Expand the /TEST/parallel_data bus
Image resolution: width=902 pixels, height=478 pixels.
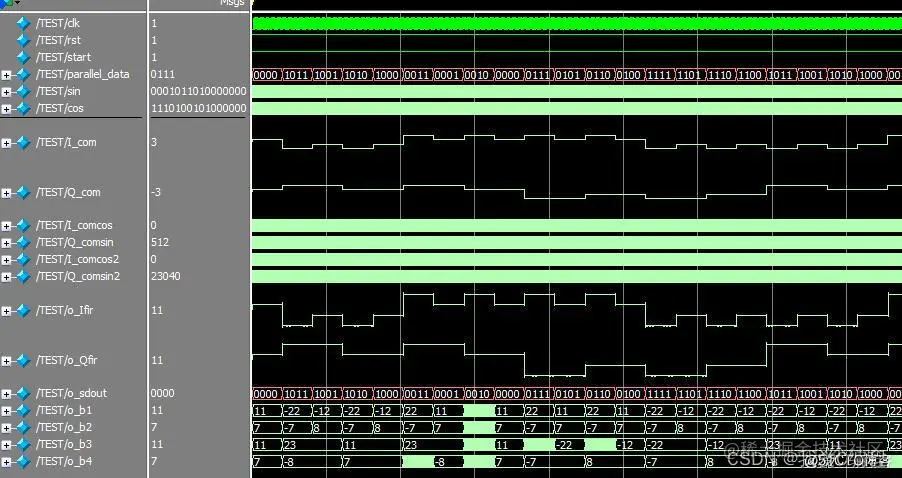coord(6,75)
